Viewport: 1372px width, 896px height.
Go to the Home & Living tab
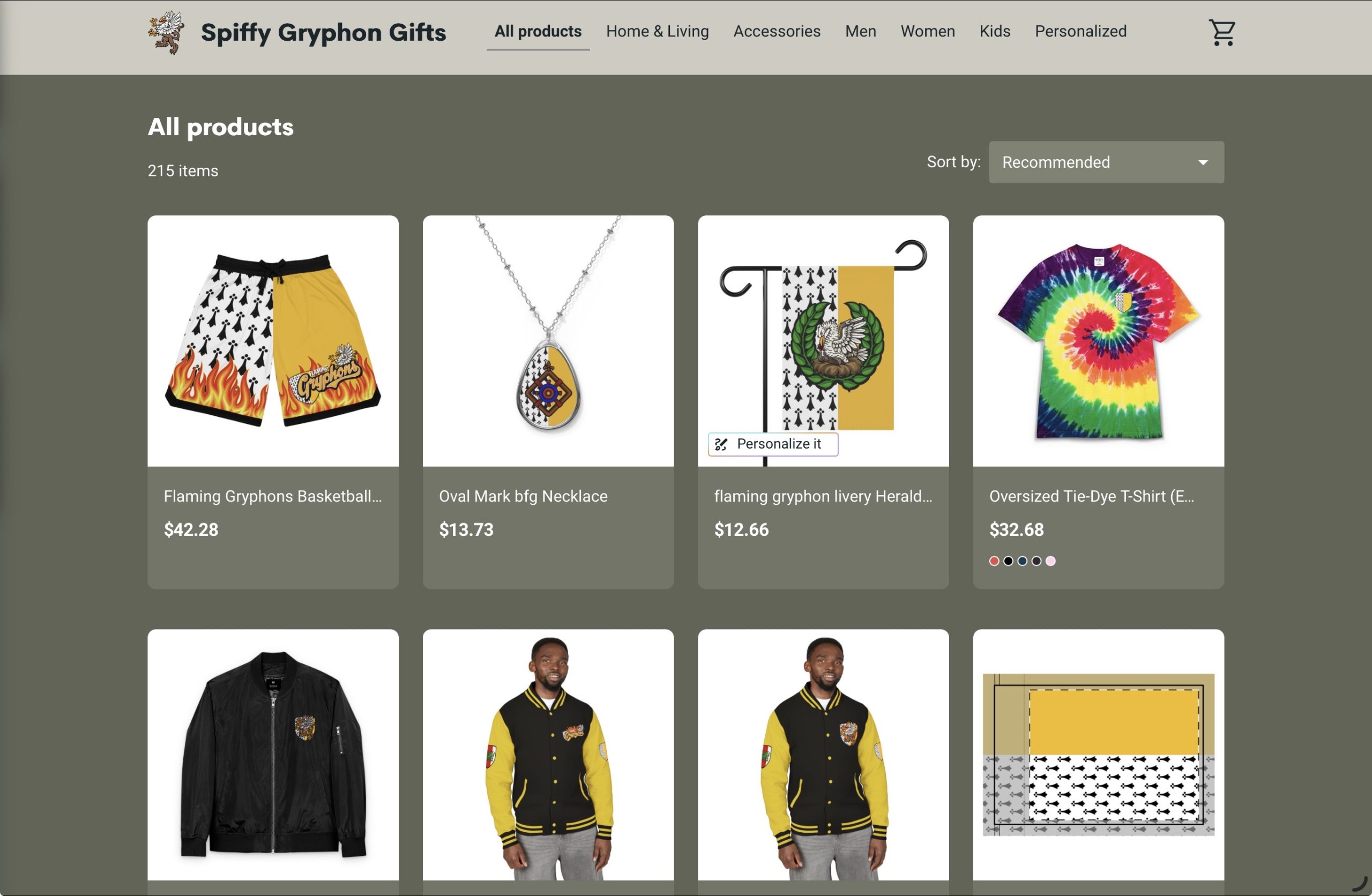[657, 31]
